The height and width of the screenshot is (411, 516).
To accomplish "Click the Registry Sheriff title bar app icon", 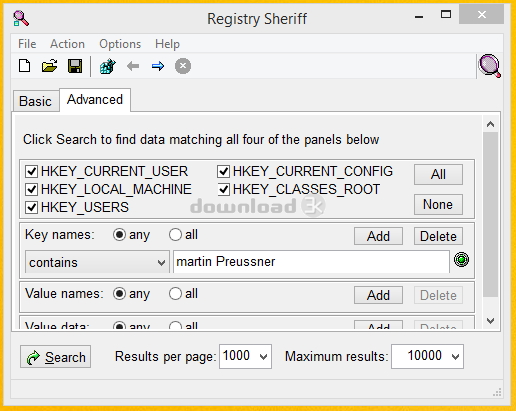I will 21,18.
